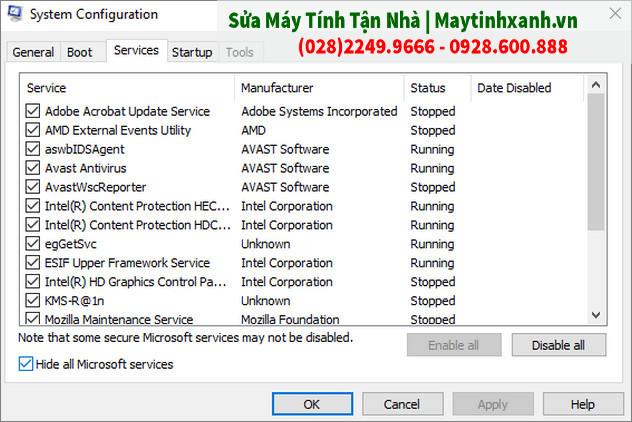
Task: Switch to the General tab
Action: click(x=33, y=52)
